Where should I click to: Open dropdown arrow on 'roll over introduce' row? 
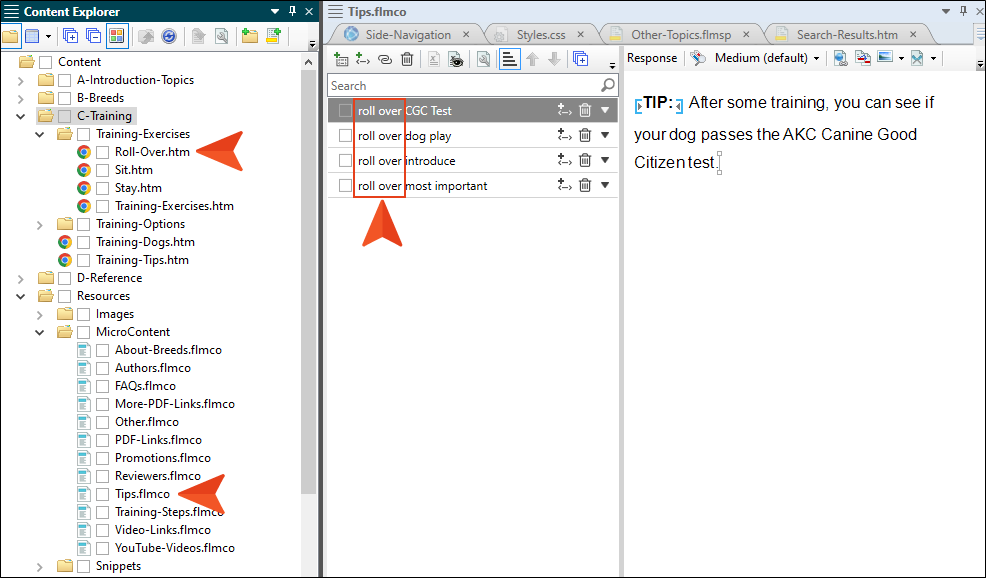point(605,160)
